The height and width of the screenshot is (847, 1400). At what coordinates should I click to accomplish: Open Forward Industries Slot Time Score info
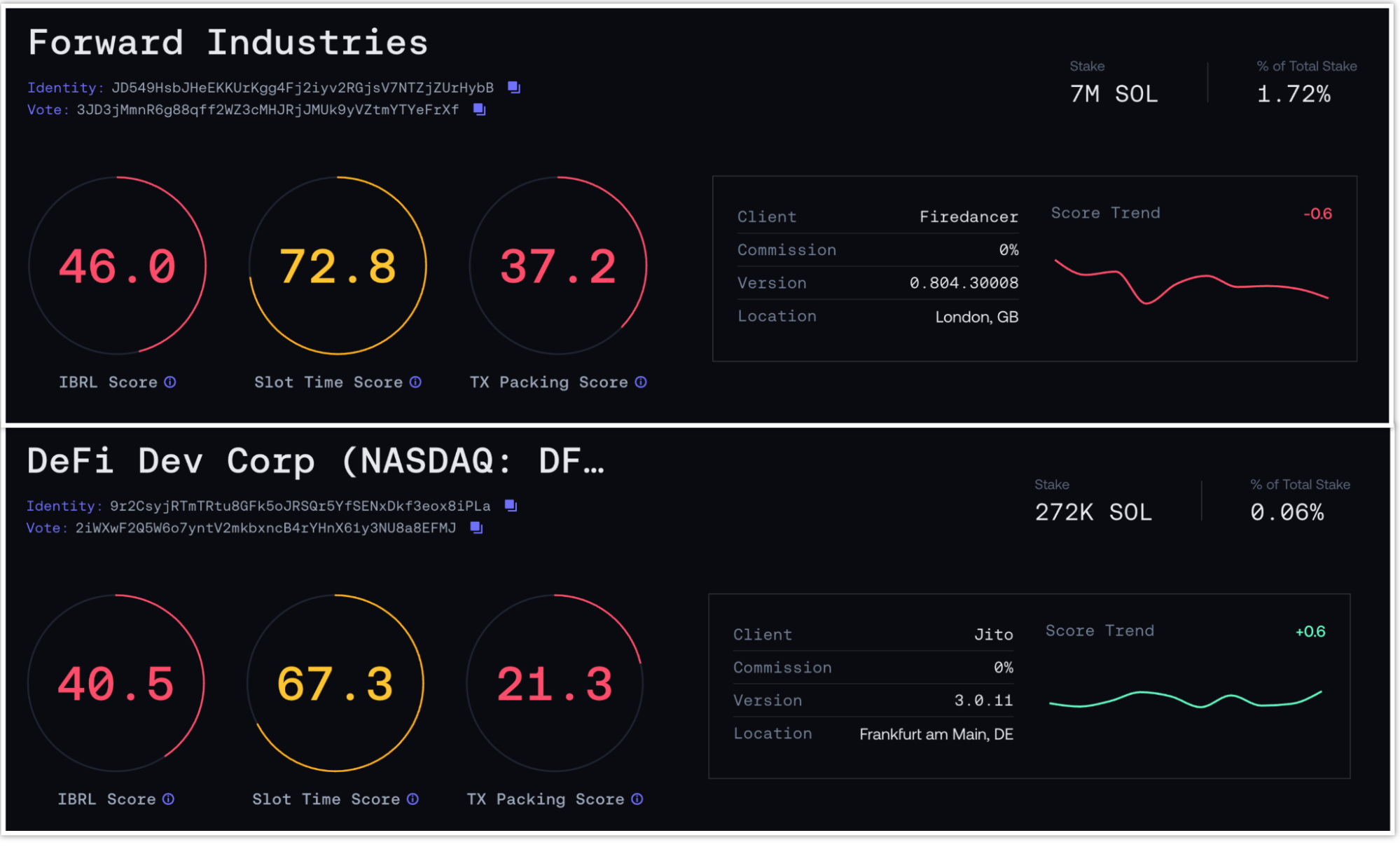[x=415, y=382]
